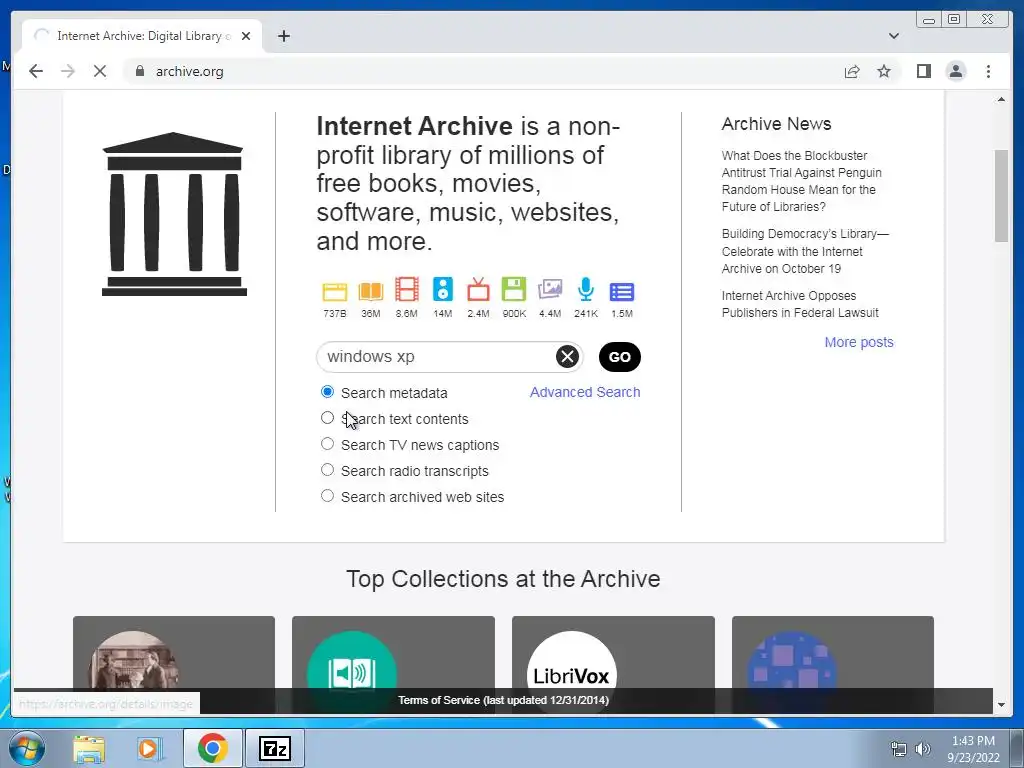Go back with the browser back arrow
This screenshot has width=1024, height=768.
pyautogui.click(x=36, y=71)
